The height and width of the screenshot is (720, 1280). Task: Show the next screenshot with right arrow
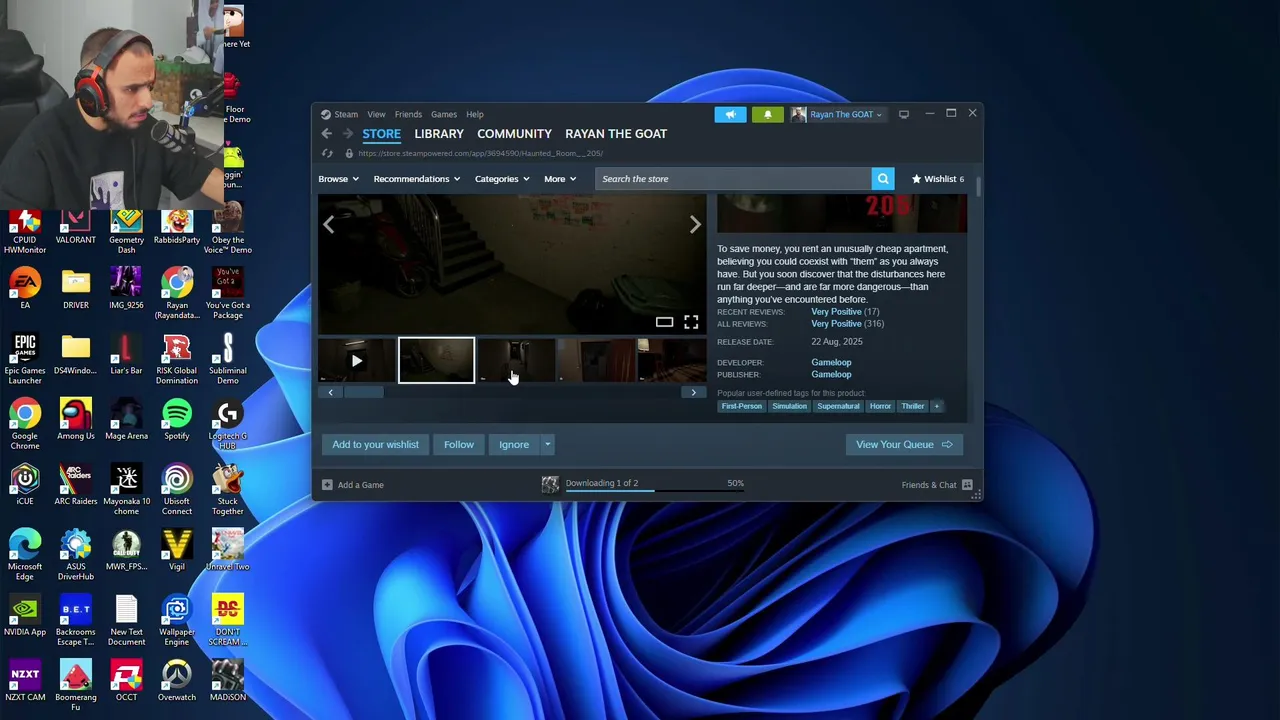click(695, 225)
